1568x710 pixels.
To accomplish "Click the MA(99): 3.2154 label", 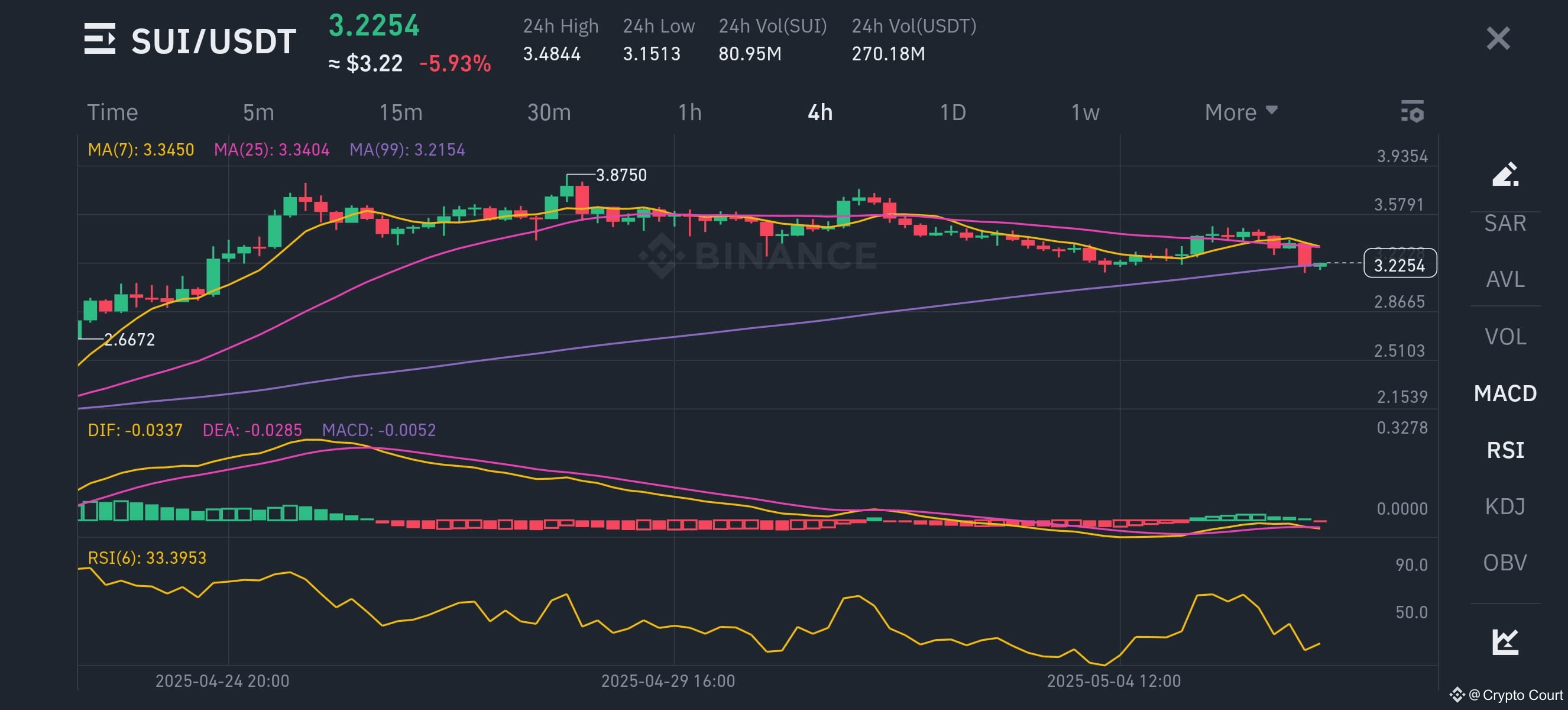I will [407, 150].
